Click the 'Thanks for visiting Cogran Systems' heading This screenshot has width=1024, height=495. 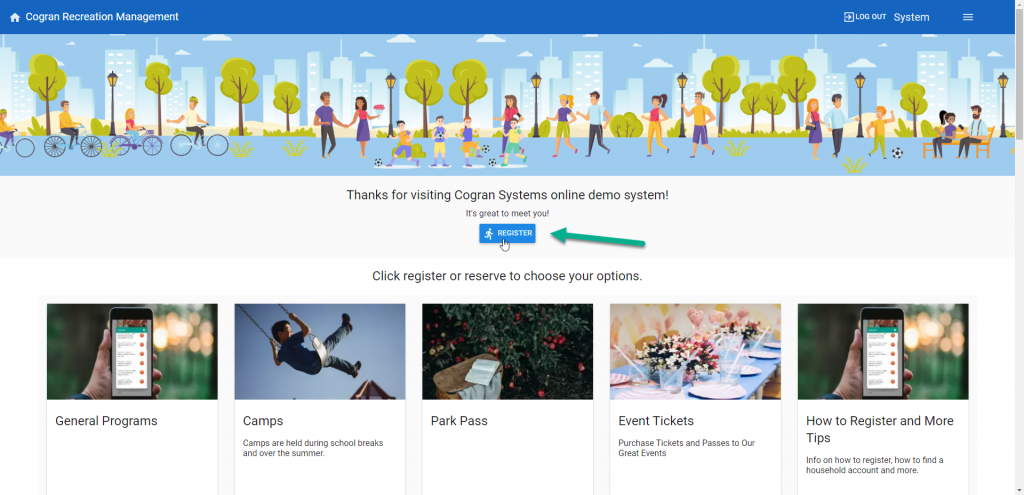click(507, 195)
